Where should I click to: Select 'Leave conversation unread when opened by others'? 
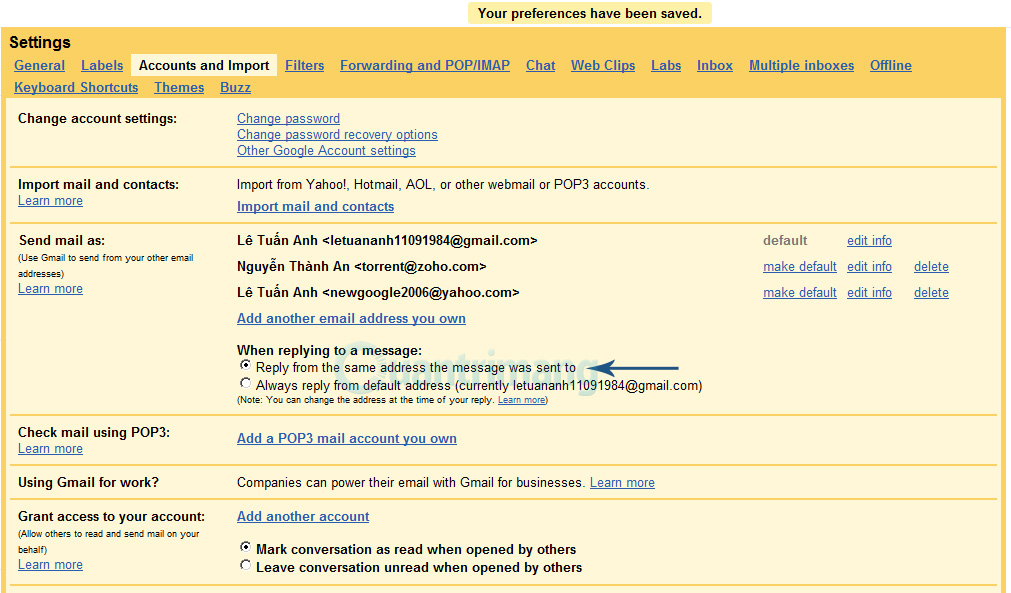click(245, 565)
